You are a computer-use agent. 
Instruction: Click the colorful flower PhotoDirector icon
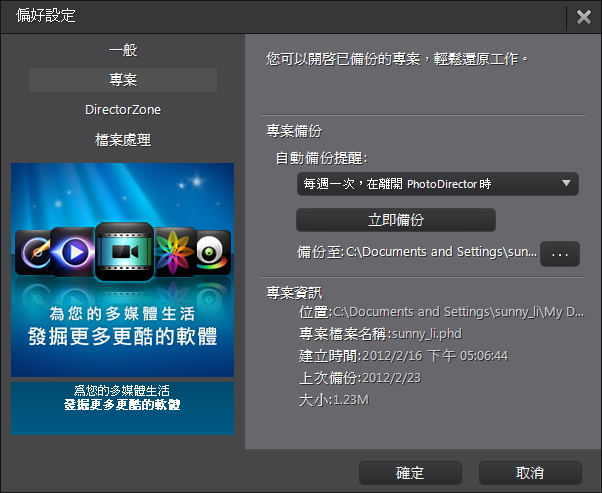[175, 252]
